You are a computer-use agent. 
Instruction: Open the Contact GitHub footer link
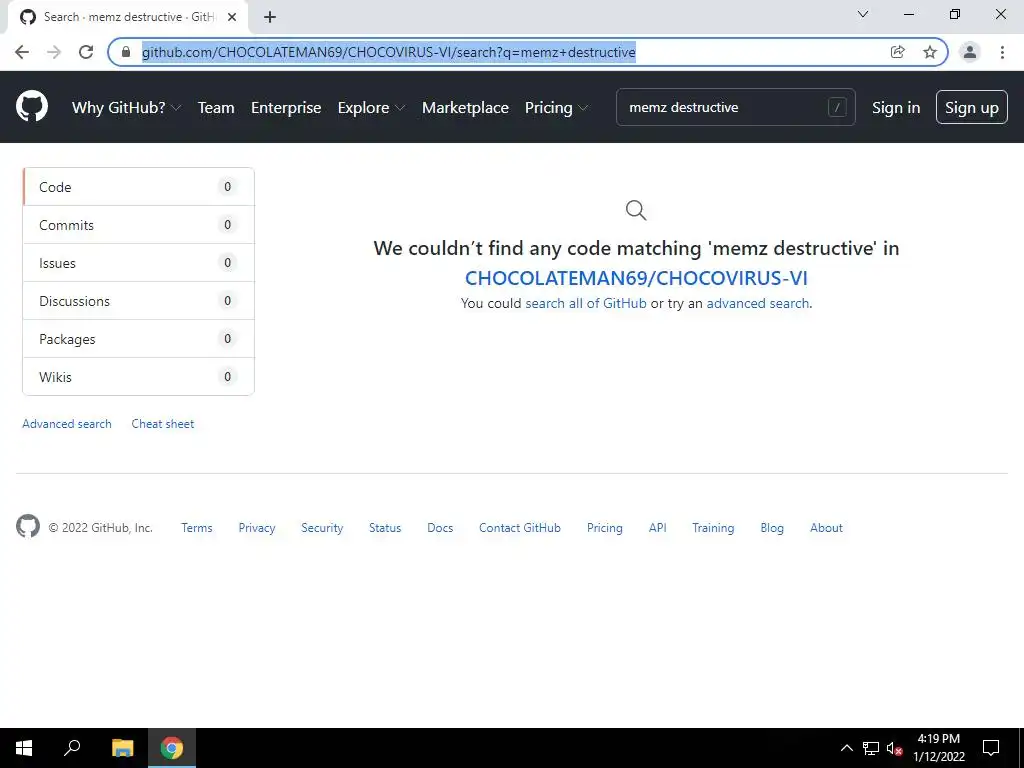(x=520, y=528)
